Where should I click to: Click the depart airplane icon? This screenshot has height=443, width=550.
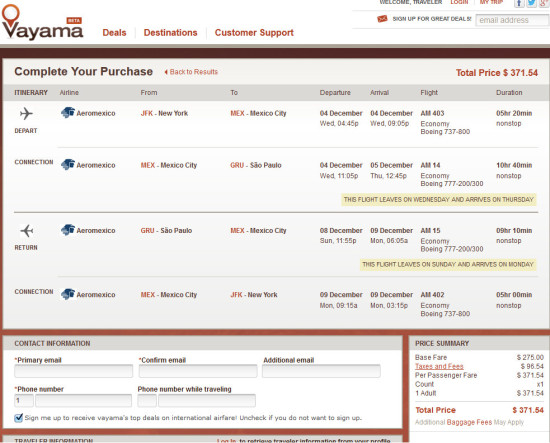click(26, 113)
